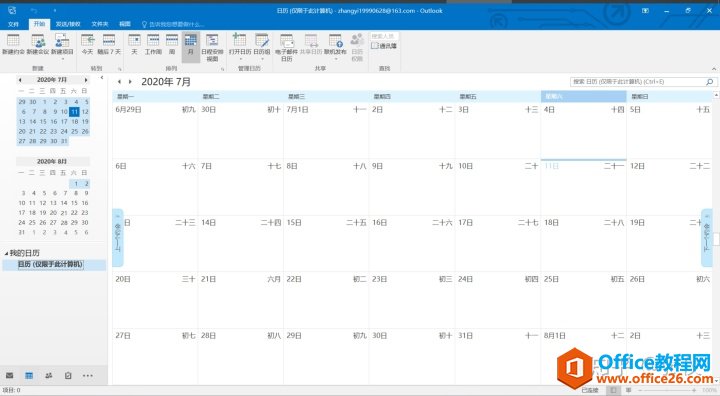Open ribbon display options
This screenshot has width=720, height=396.
tap(646, 11)
